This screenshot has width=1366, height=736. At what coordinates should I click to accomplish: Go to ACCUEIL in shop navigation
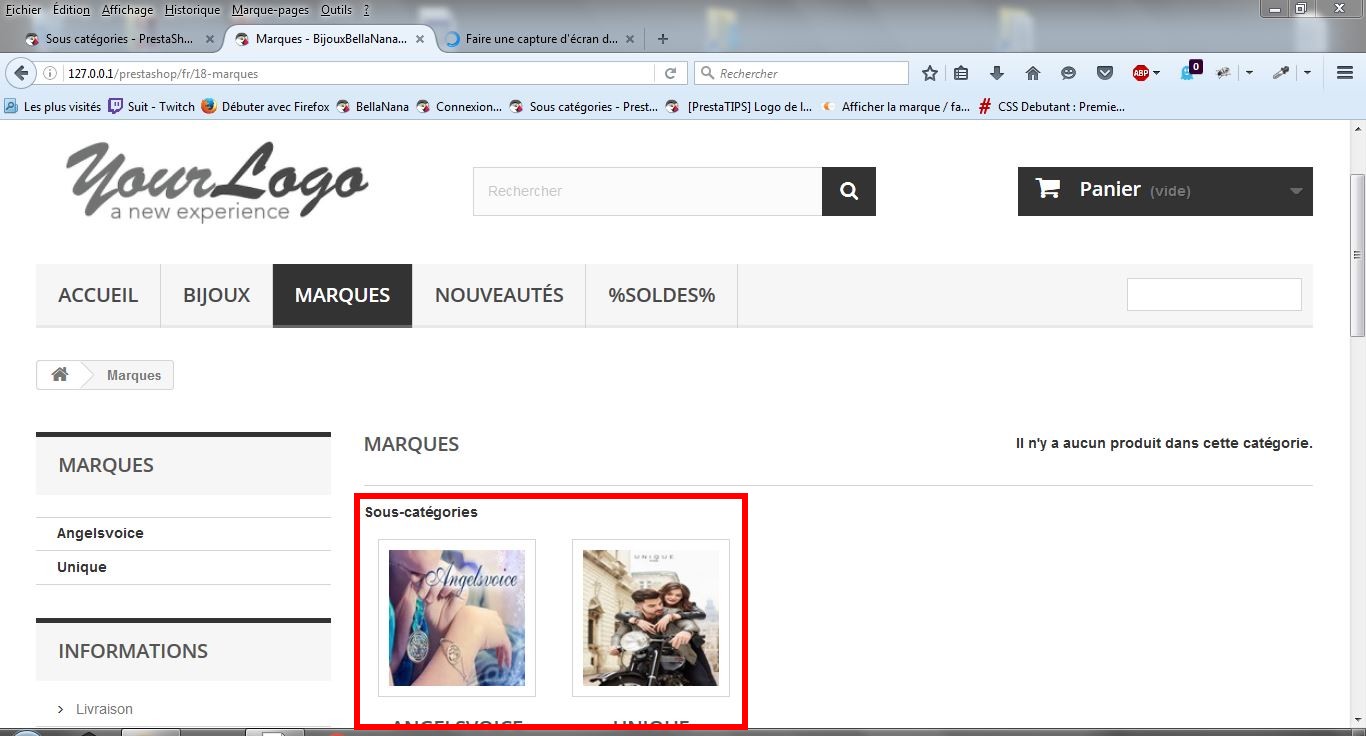(x=98, y=295)
